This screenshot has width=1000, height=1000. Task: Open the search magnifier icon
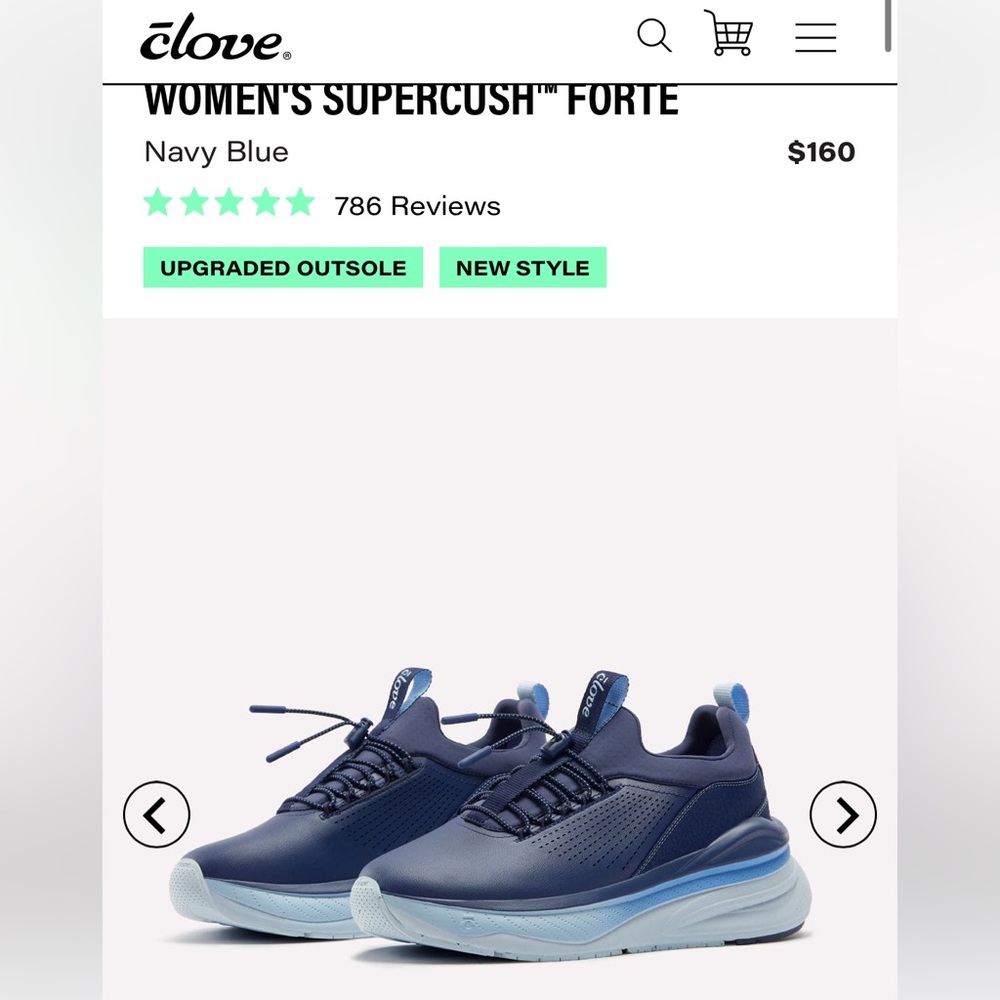(654, 35)
